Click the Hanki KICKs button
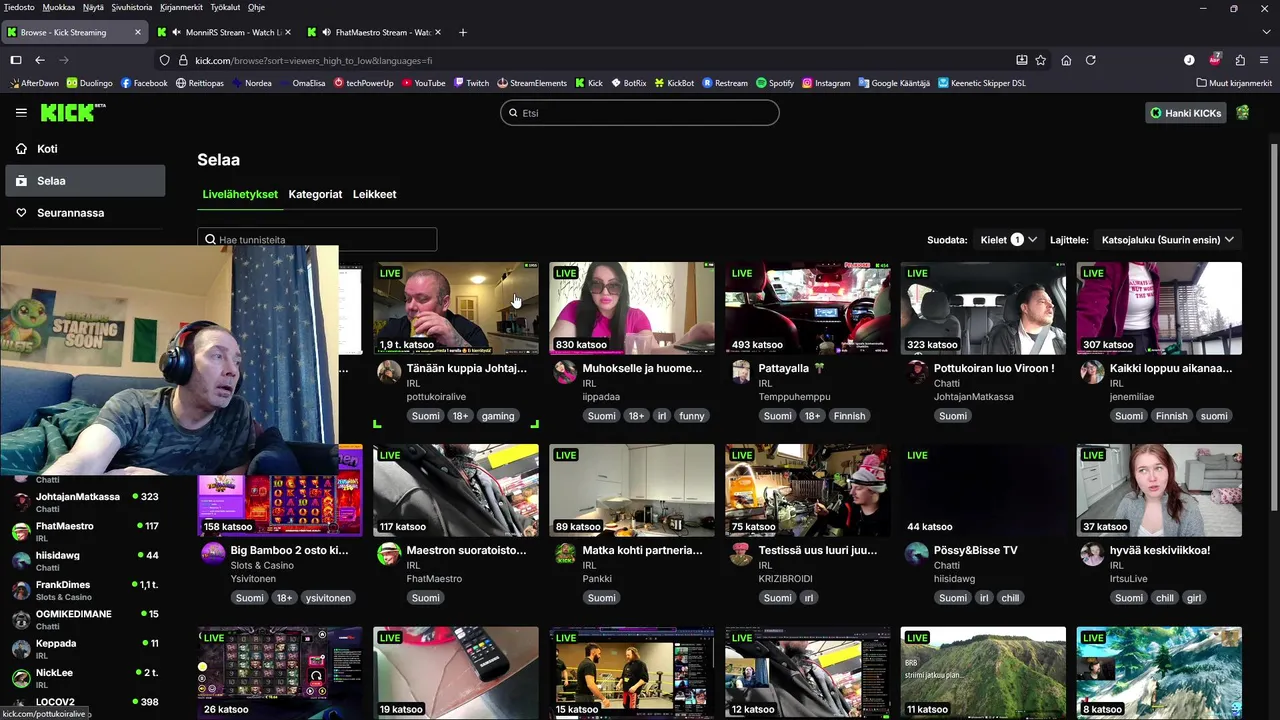Image resolution: width=1280 pixels, height=720 pixels. [1186, 113]
